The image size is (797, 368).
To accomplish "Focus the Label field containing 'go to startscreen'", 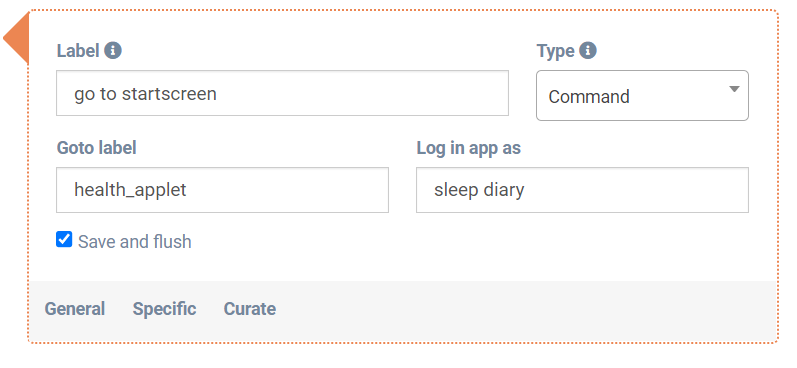I will tap(282, 93).
